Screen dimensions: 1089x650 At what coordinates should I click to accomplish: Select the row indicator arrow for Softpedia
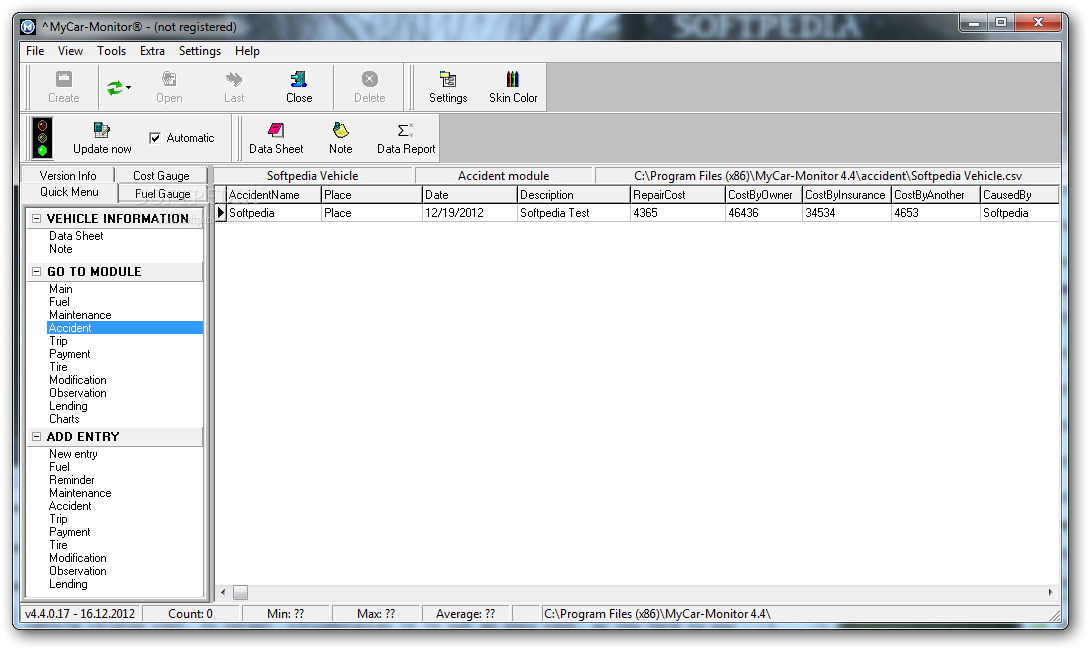tap(221, 213)
